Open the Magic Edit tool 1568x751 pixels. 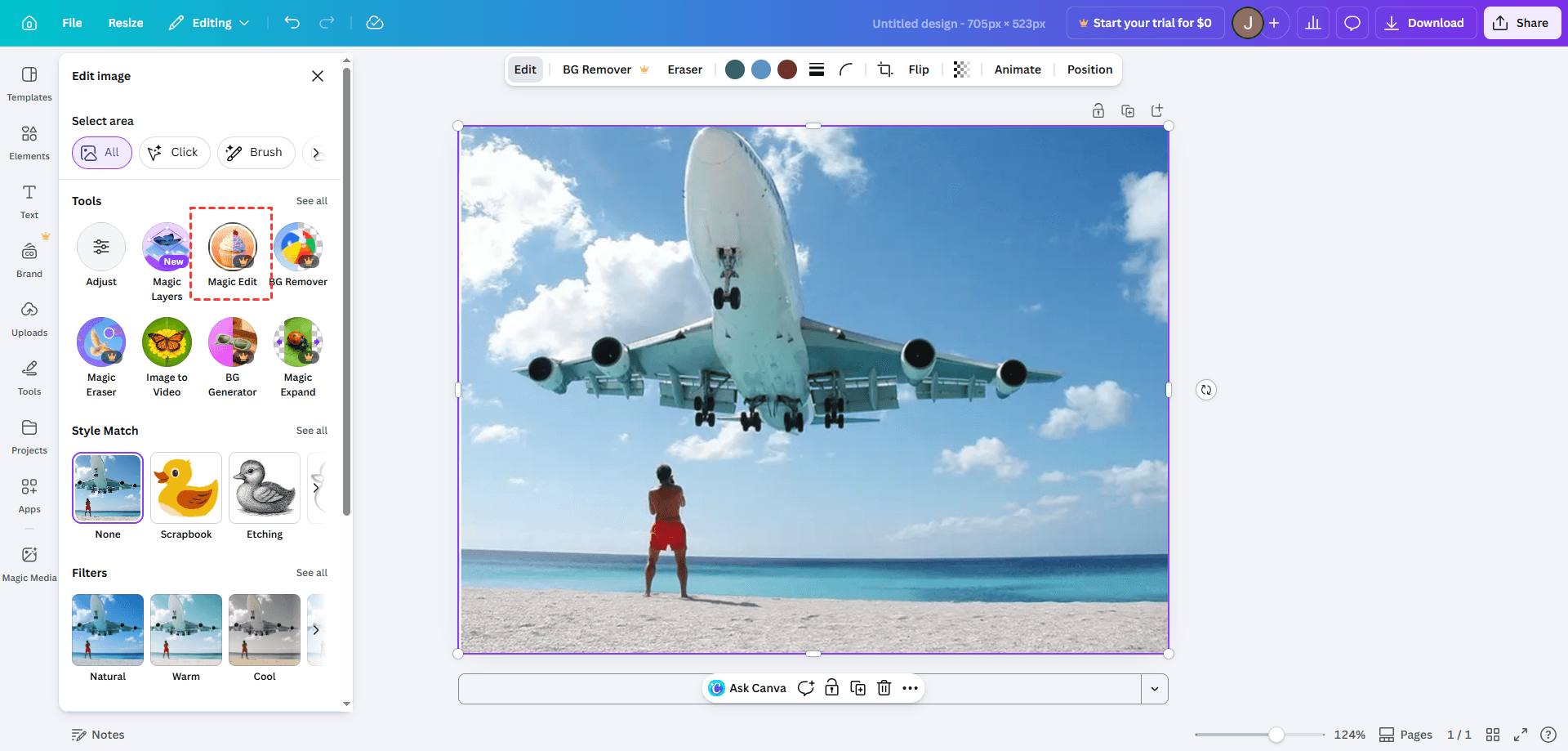[x=233, y=248]
